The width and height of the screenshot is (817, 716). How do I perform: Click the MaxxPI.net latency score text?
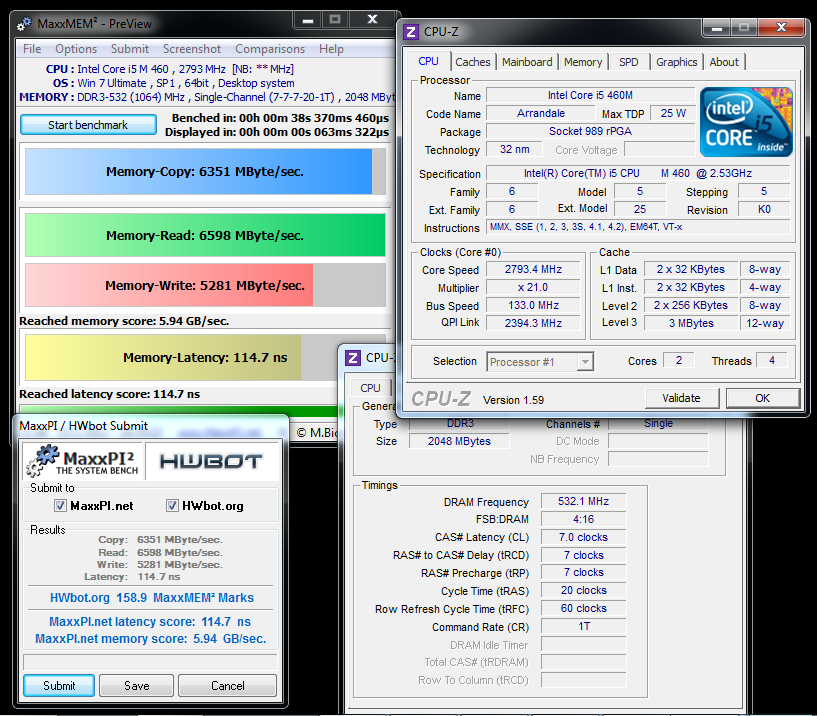150,622
